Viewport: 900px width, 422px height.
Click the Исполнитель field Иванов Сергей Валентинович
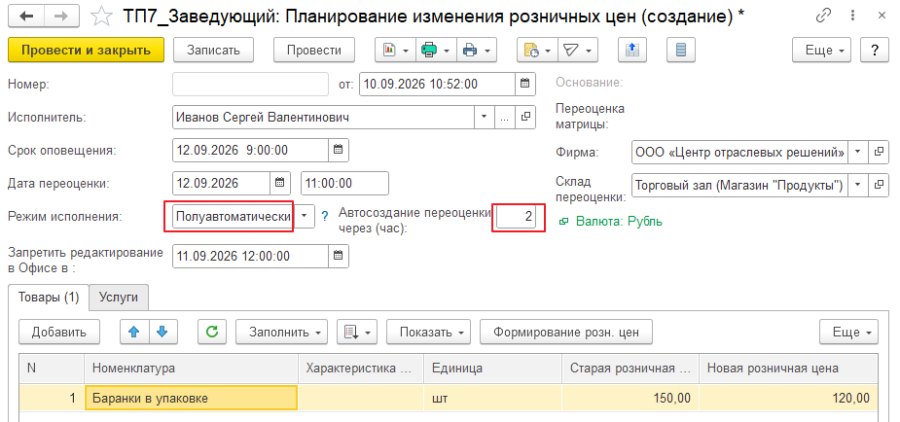coord(323,117)
